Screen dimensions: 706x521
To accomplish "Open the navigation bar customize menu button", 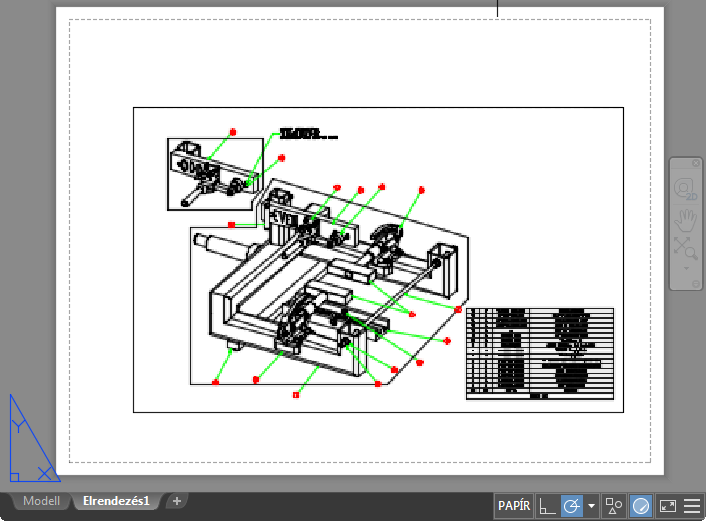I will [x=696, y=284].
